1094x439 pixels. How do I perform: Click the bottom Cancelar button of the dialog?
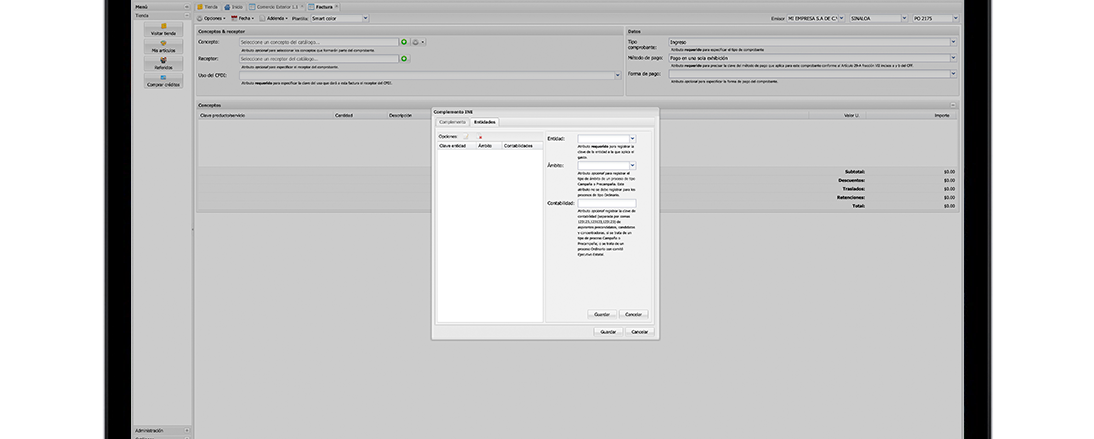[x=640, y=331]
